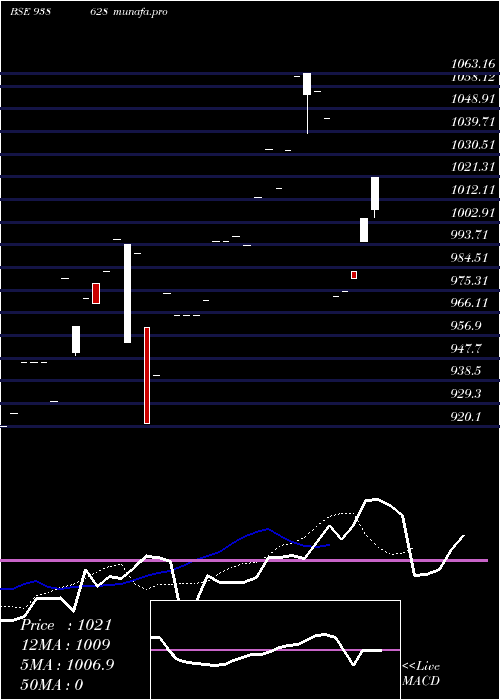This screenshot has width=500, height=700.
Task: Click the price label 956.9
Action: 467,326
